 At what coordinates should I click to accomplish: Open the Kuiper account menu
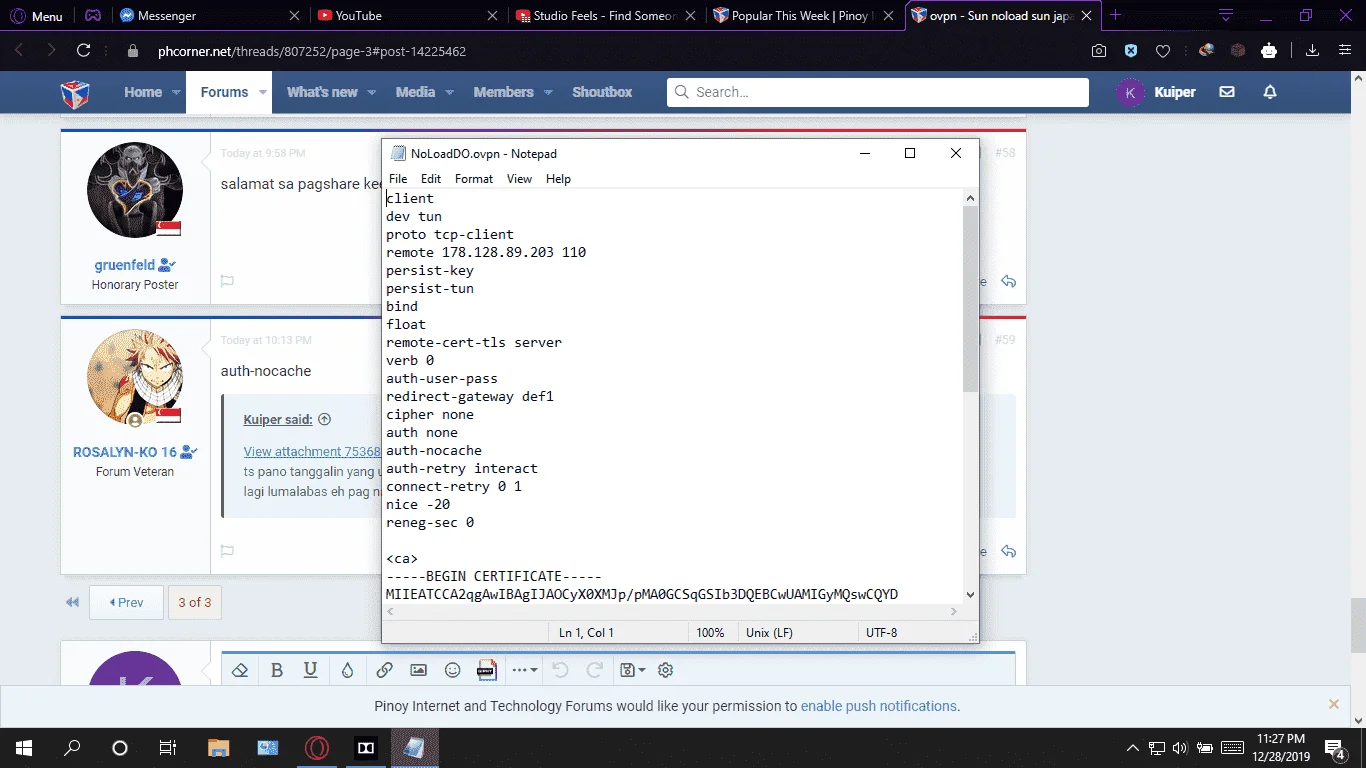pos(1156,92)
